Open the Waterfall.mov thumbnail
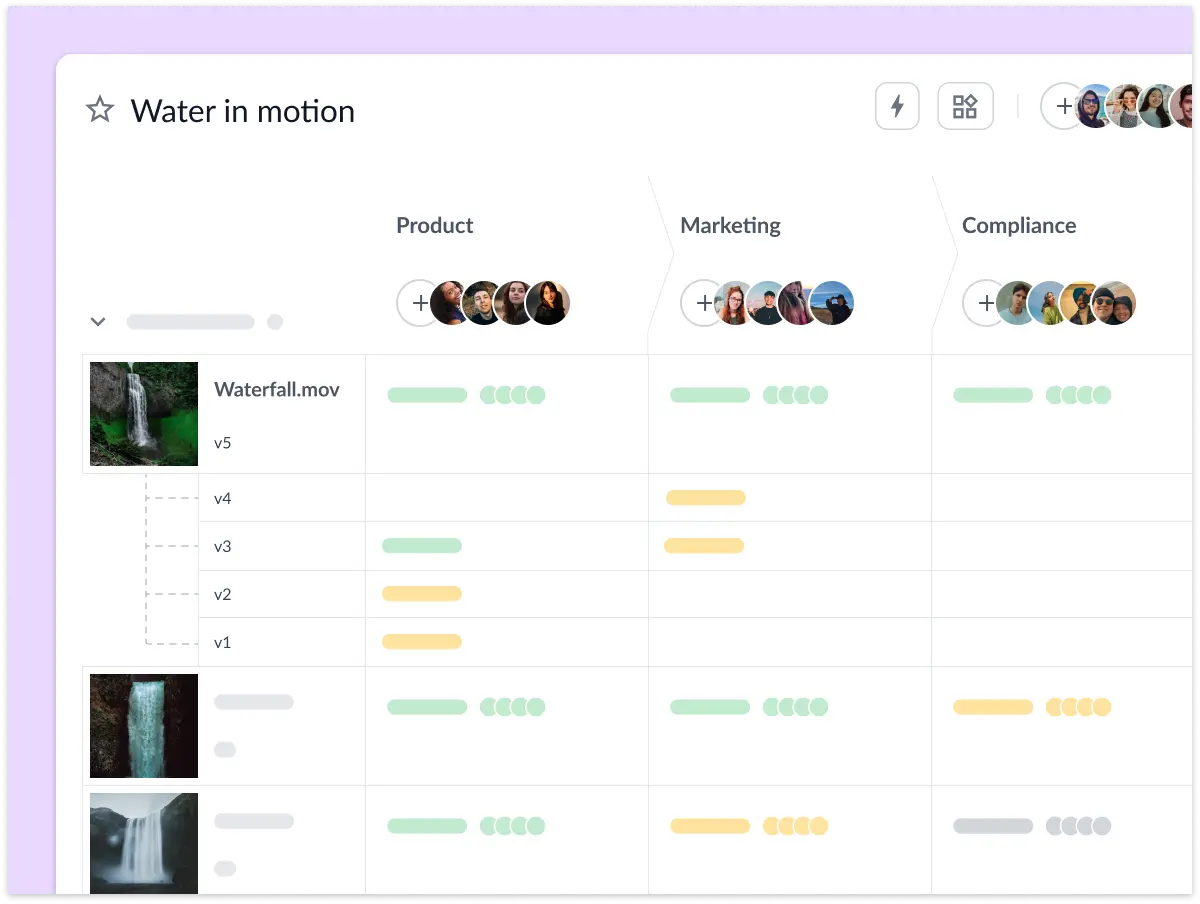 click(x=144, y=414)
